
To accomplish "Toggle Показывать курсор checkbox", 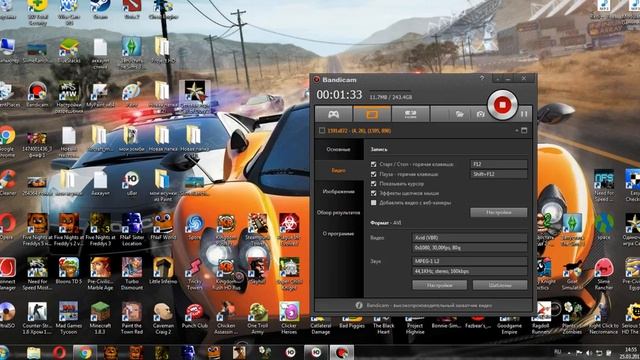I will 373,184.
